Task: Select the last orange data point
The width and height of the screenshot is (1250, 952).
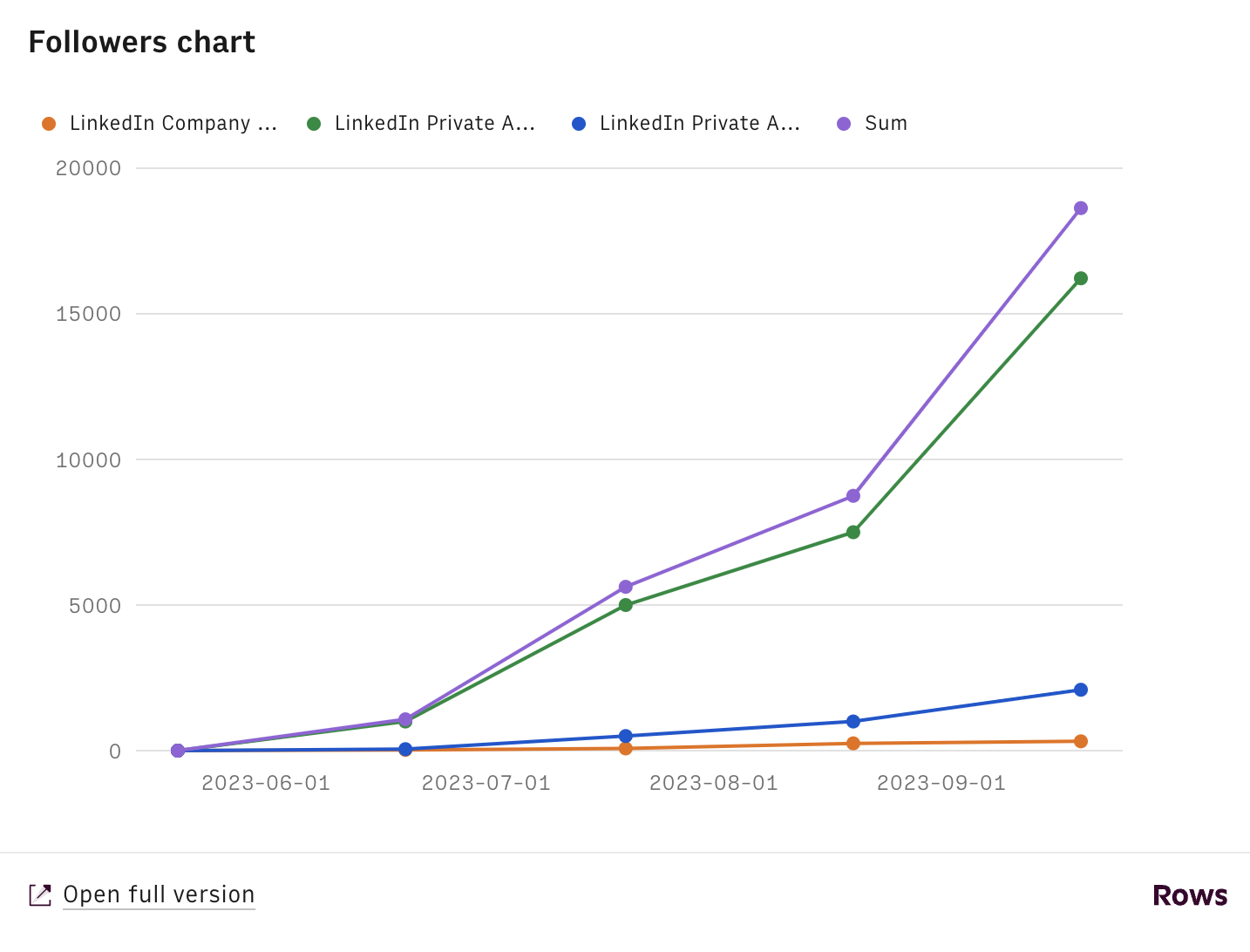Action: (1081, 741)
